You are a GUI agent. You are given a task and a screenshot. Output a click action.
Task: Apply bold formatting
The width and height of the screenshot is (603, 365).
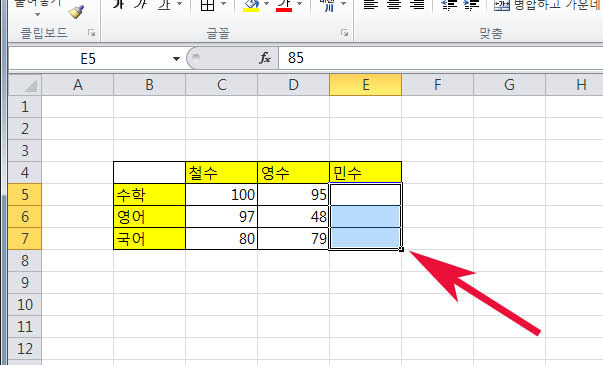point(119,5)
